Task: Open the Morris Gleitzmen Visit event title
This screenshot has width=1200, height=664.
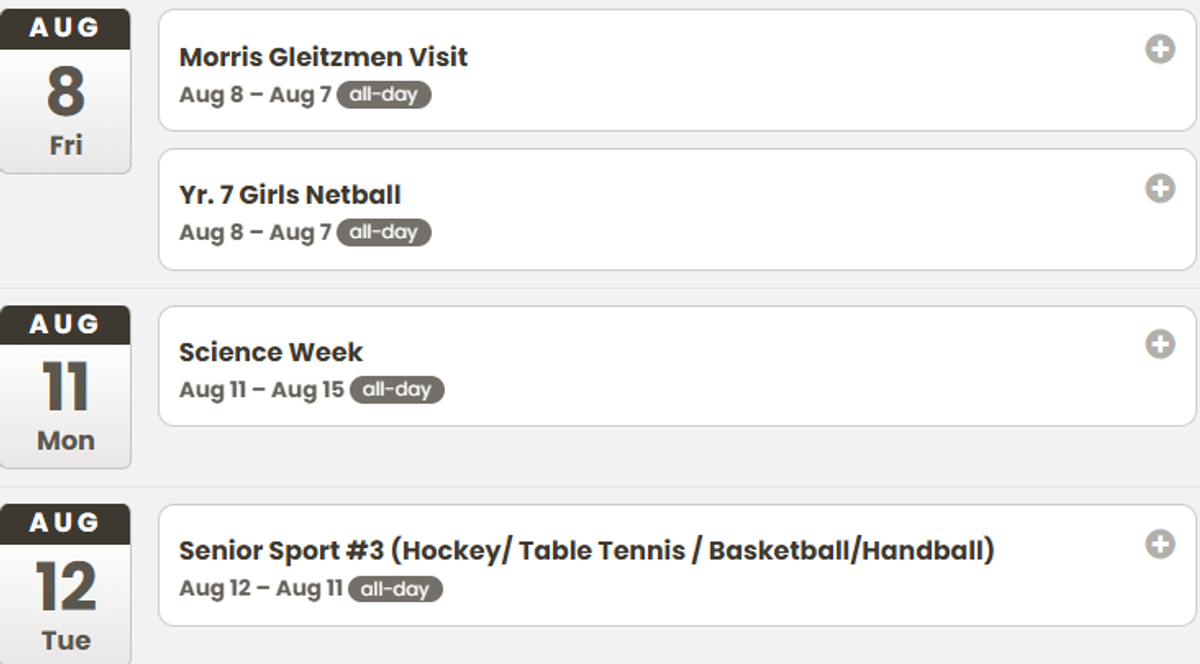Action: pos(323,57)
